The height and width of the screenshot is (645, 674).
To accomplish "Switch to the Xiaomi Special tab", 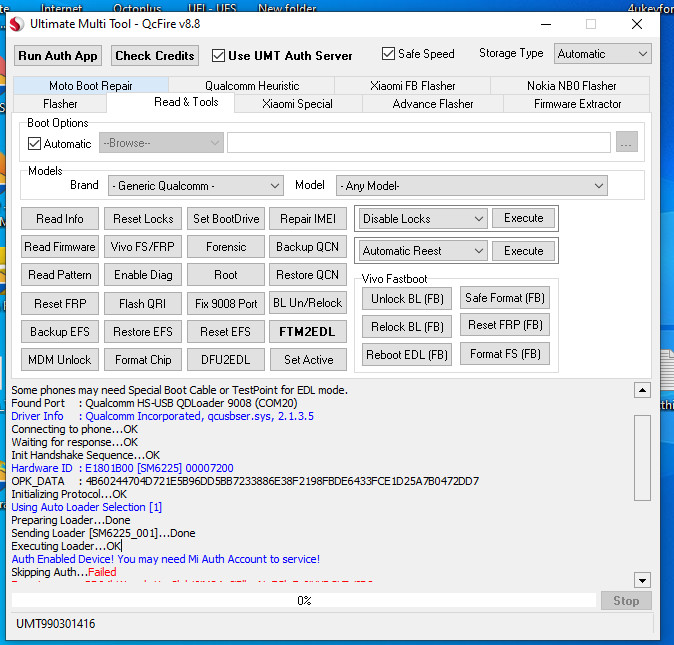I will (297, 103).
